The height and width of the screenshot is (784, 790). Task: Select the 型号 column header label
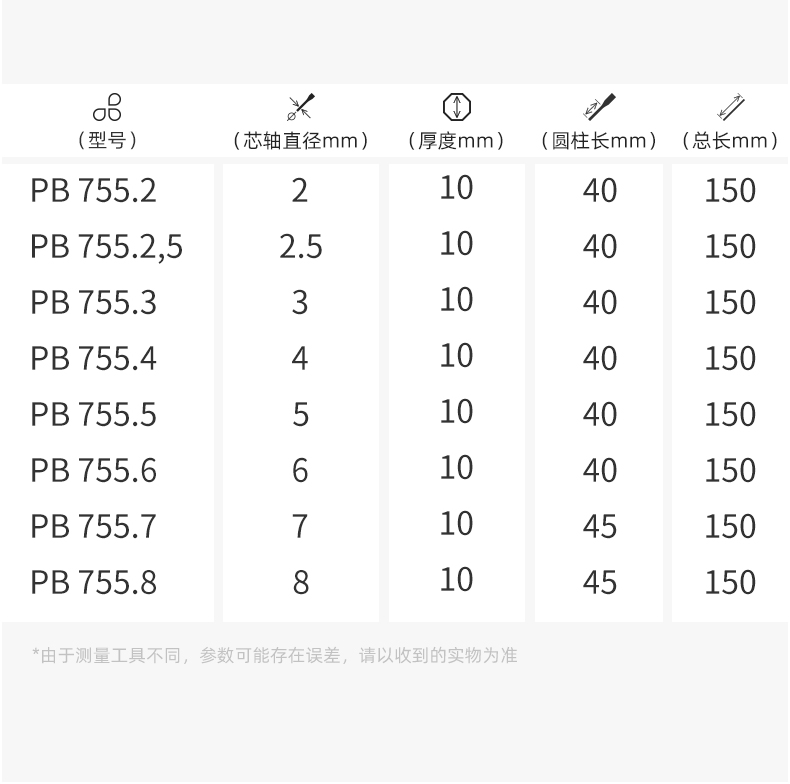pos(107,141)
